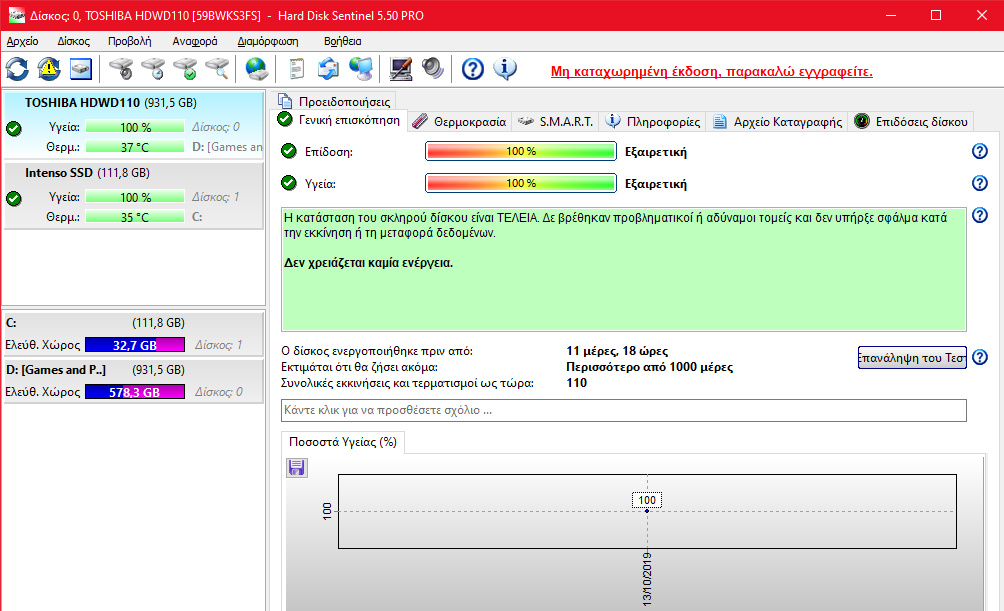Viewport: 1004px width, 611px height.
Task: Click the Intenso SSD health bar 100 %
Action: tap(135, 197)
